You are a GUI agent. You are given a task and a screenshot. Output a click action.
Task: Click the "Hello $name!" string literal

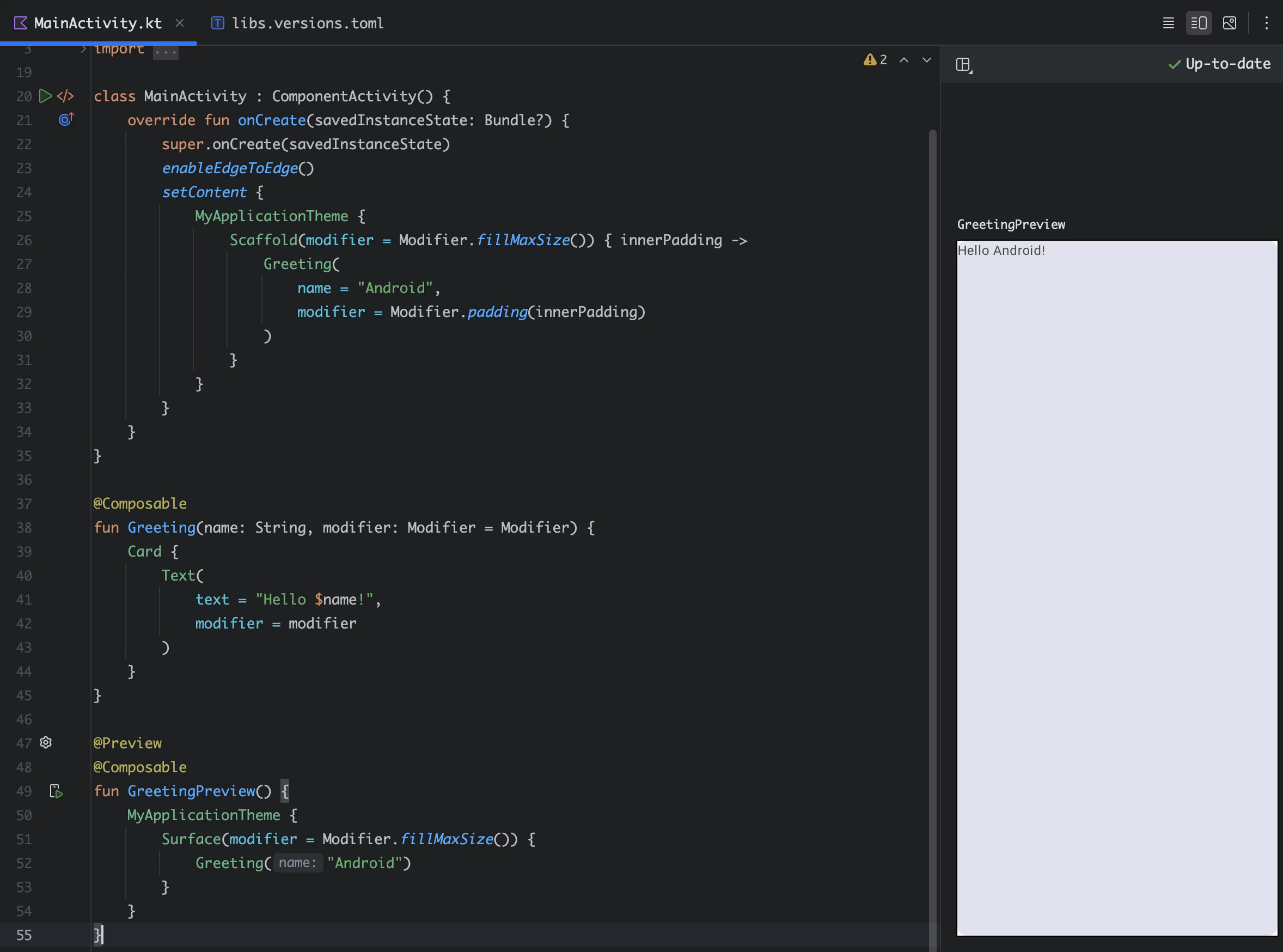(x=315, y=599)
